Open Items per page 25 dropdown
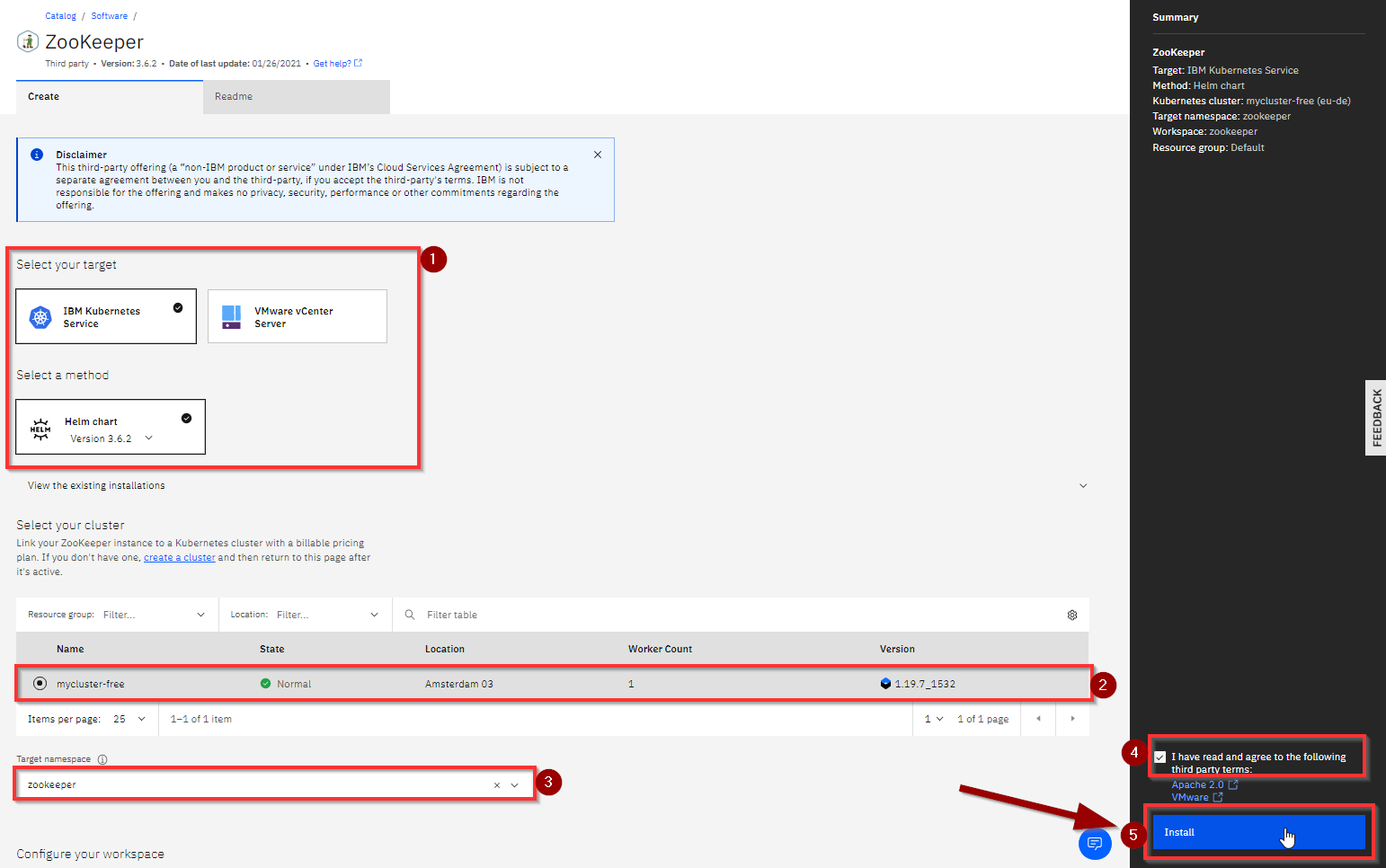This screenshot has height=868, width=1386. point(129,719)
